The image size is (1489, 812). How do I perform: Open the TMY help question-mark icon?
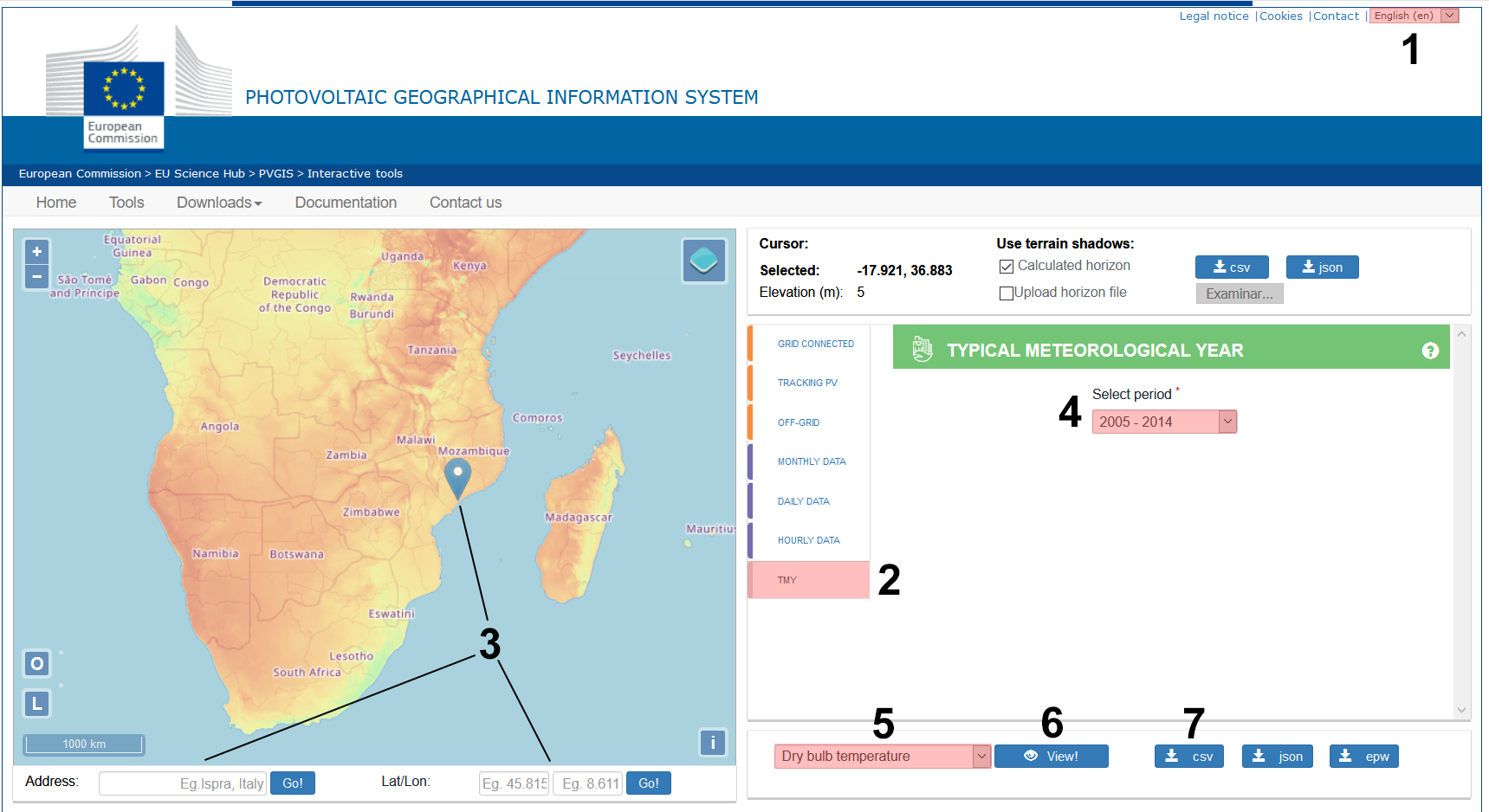point(1430,351)
